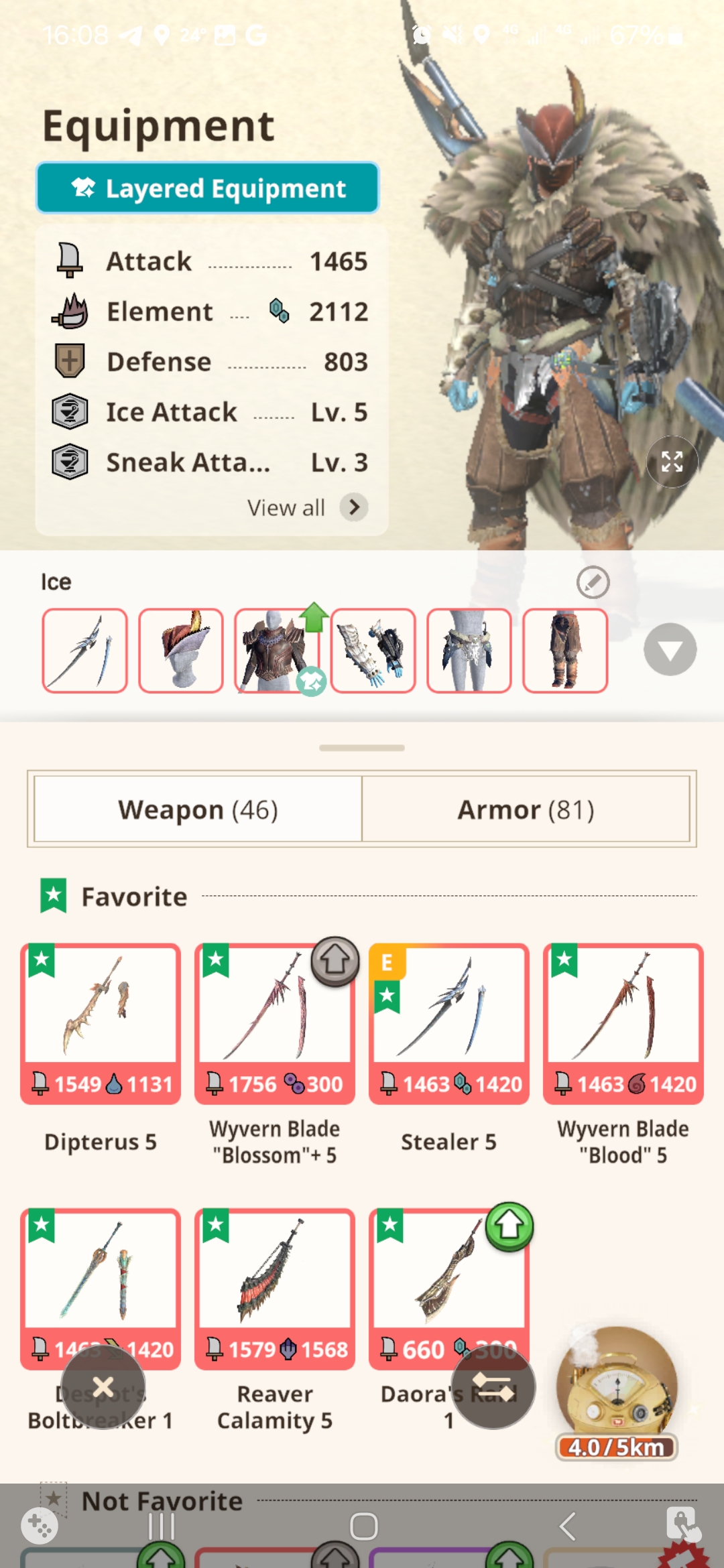Pull the panel drag handle bar
Image resolution: width=724 pixels, height=1568 pixels.
tap(362, 748)
